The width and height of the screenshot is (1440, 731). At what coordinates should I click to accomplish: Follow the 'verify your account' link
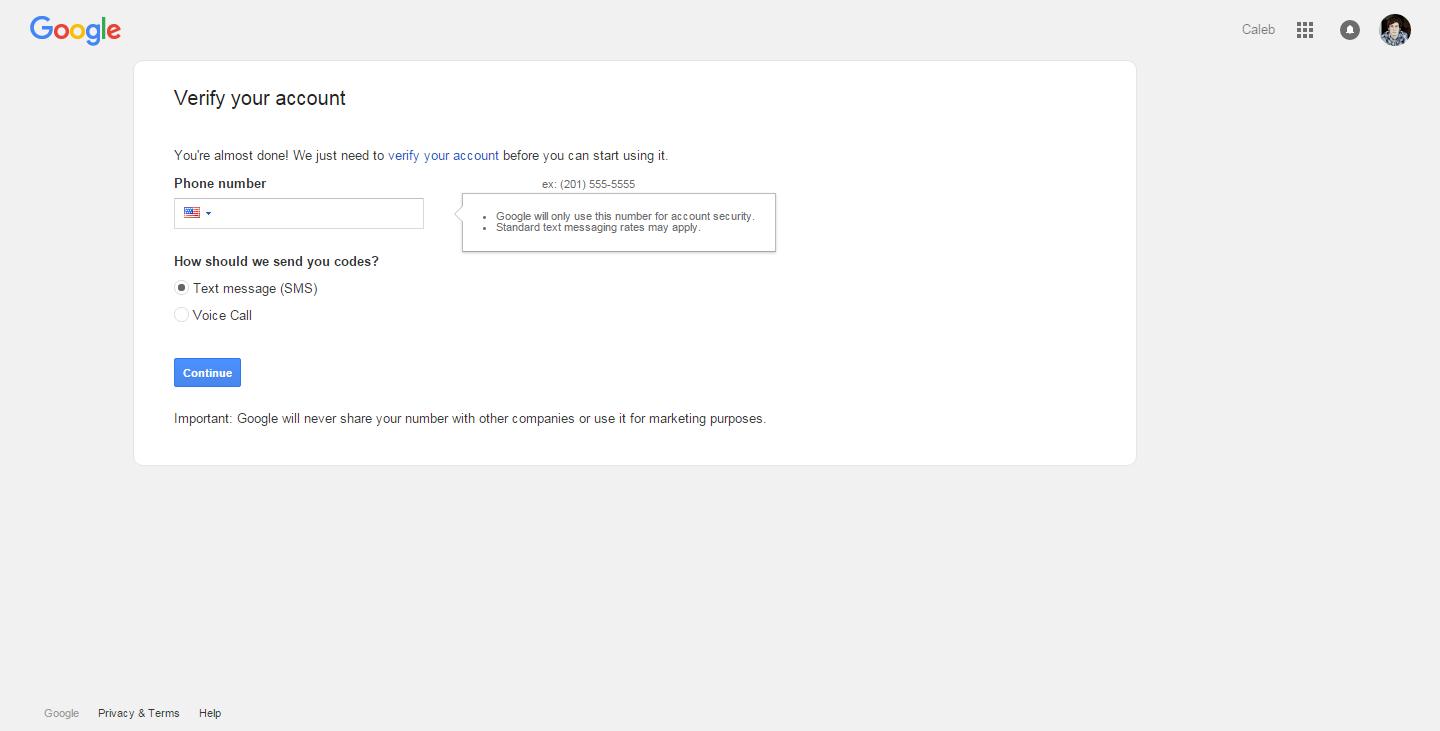443,156
